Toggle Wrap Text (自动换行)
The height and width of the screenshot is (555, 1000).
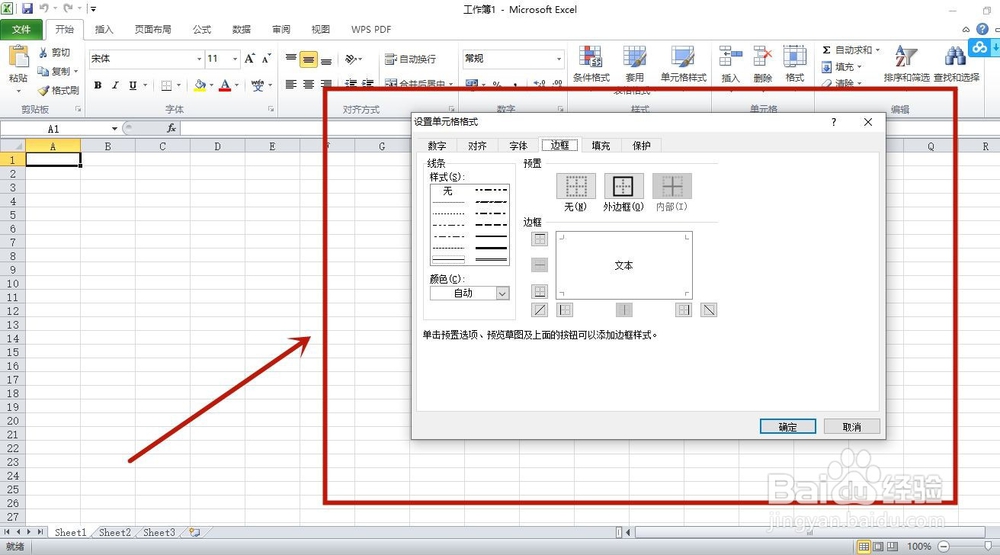pyautogui.click(x=410, y=59)
